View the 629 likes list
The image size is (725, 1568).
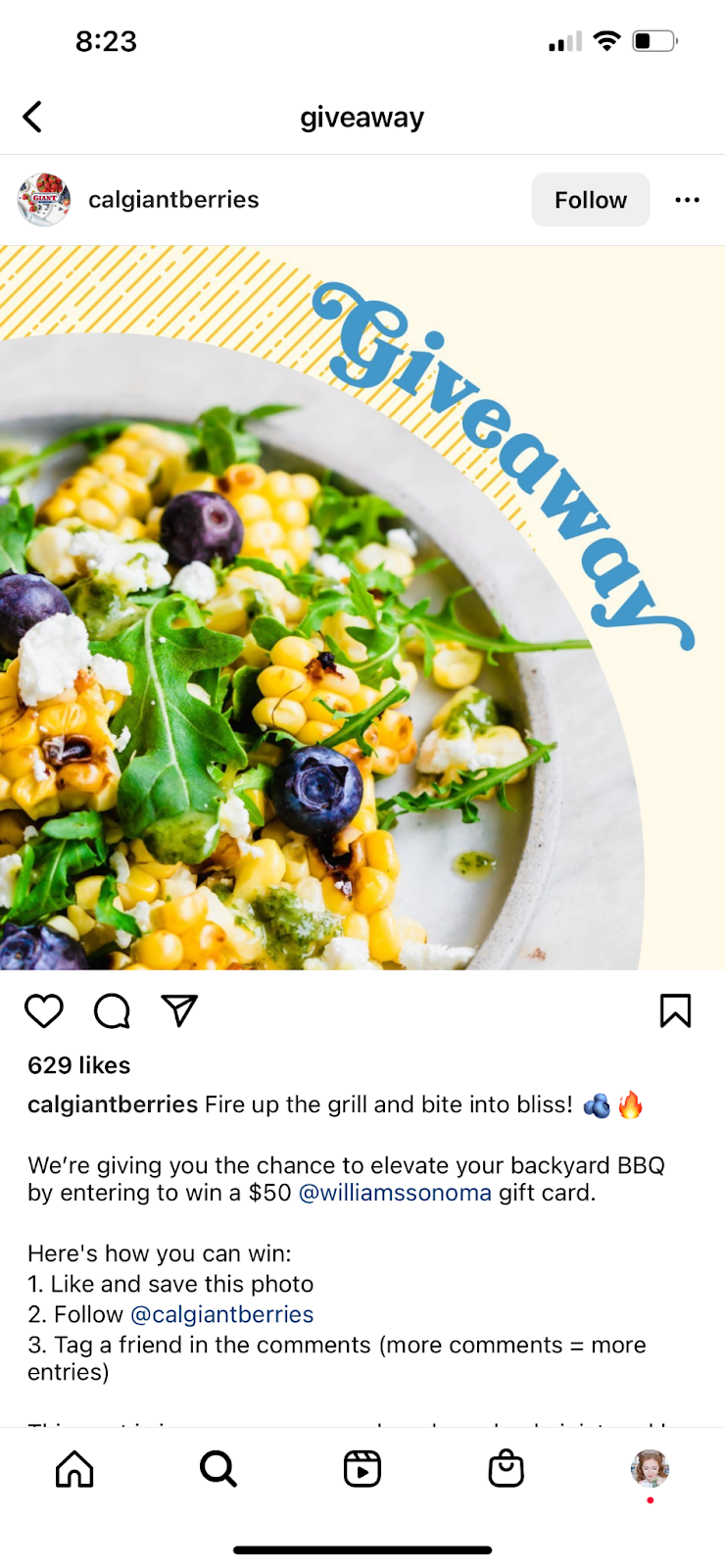coord(79,1065)
